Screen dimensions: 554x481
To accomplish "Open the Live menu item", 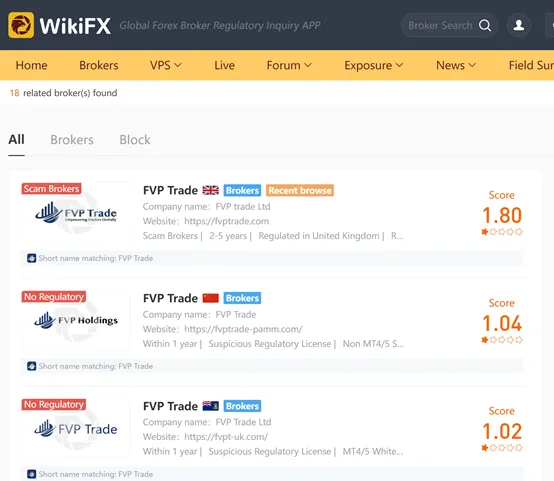I will click(x=224, y=65).
